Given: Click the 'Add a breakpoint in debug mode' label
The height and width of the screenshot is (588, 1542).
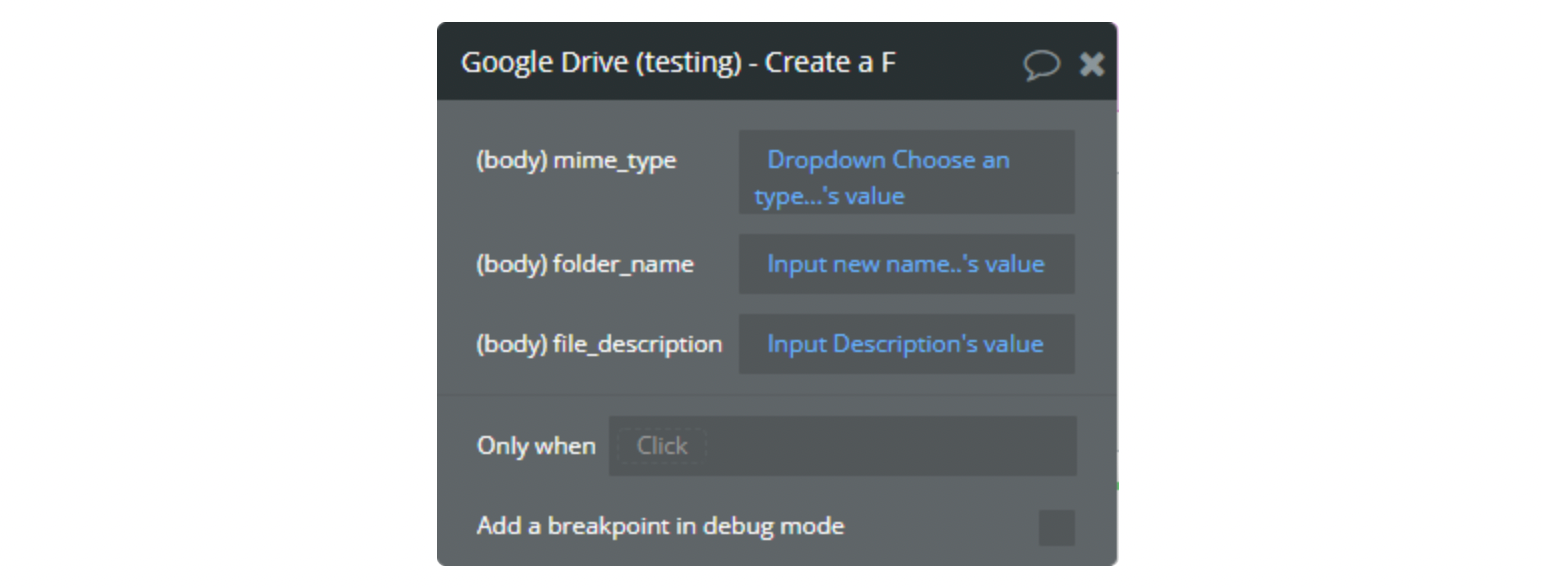Looking at the screenshot, I should coord(660,526).
